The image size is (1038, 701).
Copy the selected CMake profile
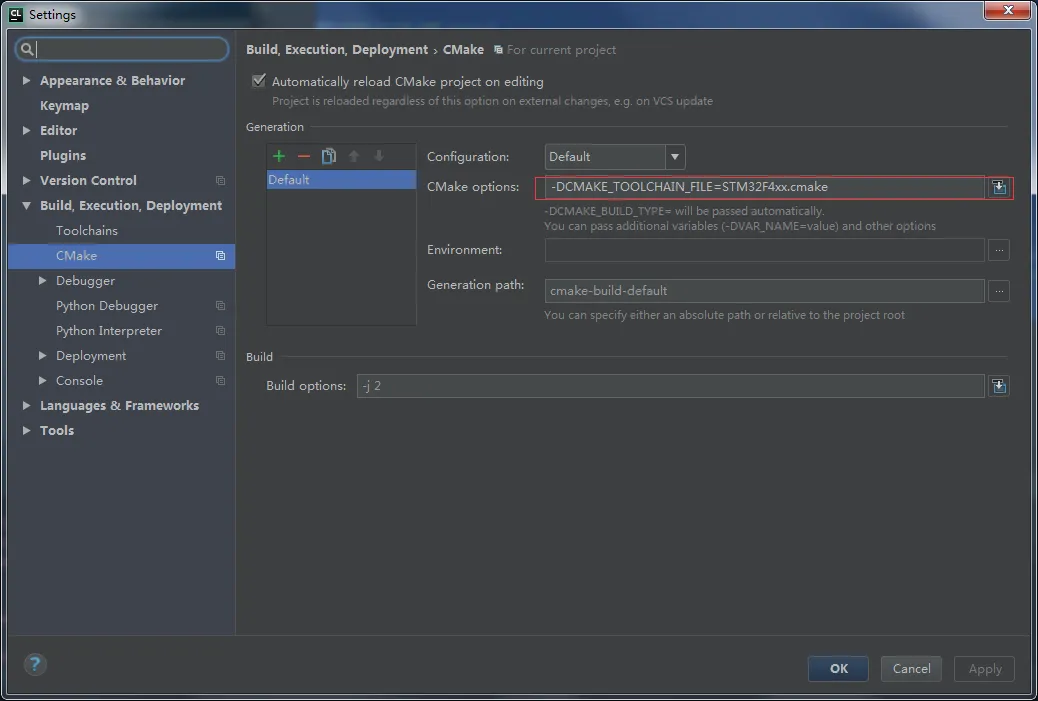click(x=329, y=156)
